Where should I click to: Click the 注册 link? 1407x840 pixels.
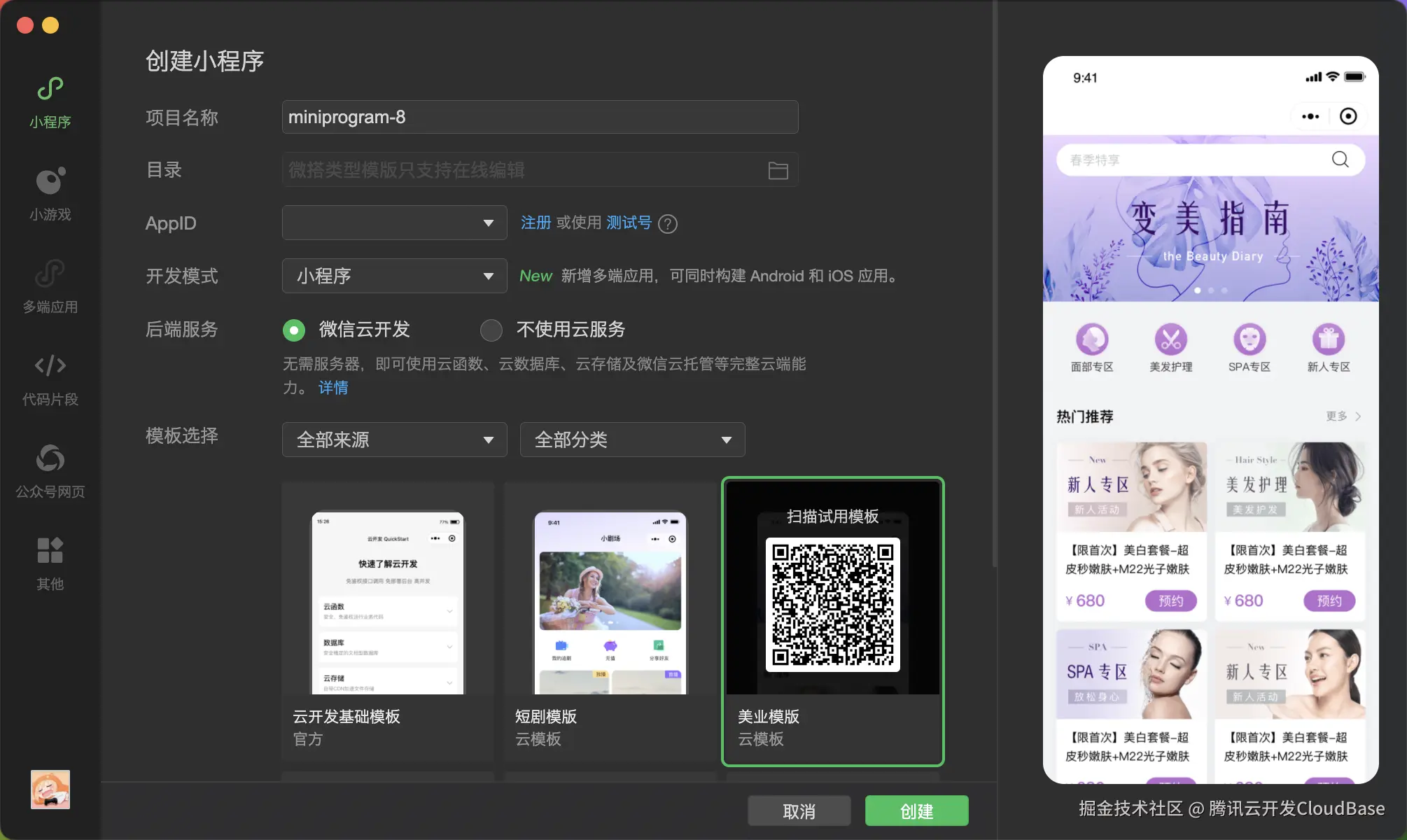click(x=535, y=223)
